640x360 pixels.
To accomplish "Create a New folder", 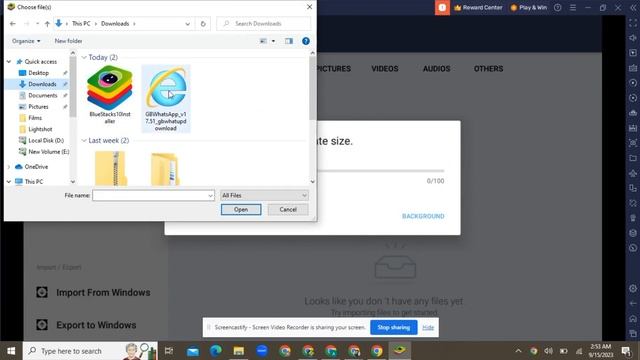I will click(x=68, y=41).
